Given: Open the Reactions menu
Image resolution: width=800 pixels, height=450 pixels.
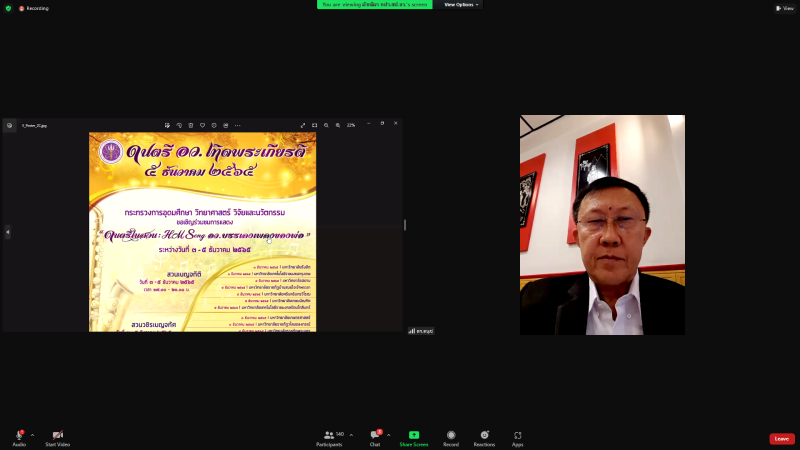Looking at the screenshot, I should point(485,436).
